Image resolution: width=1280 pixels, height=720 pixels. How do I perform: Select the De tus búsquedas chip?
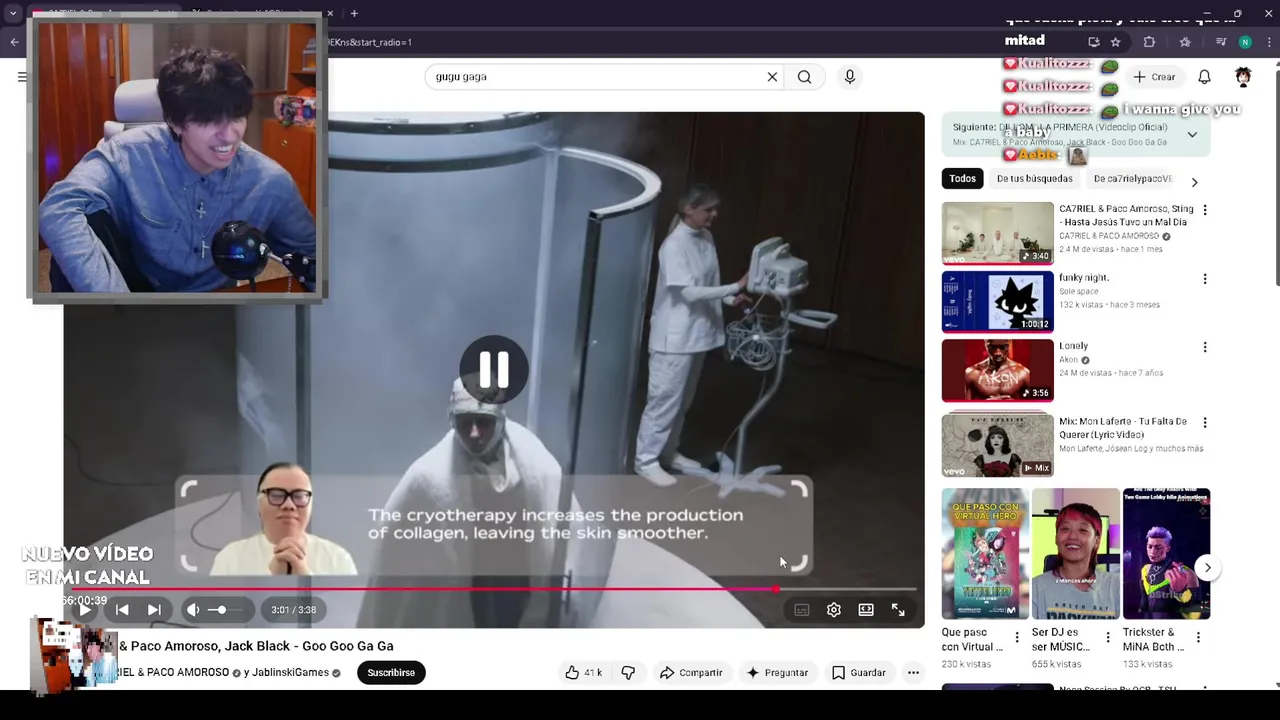tap(1034, 179)
